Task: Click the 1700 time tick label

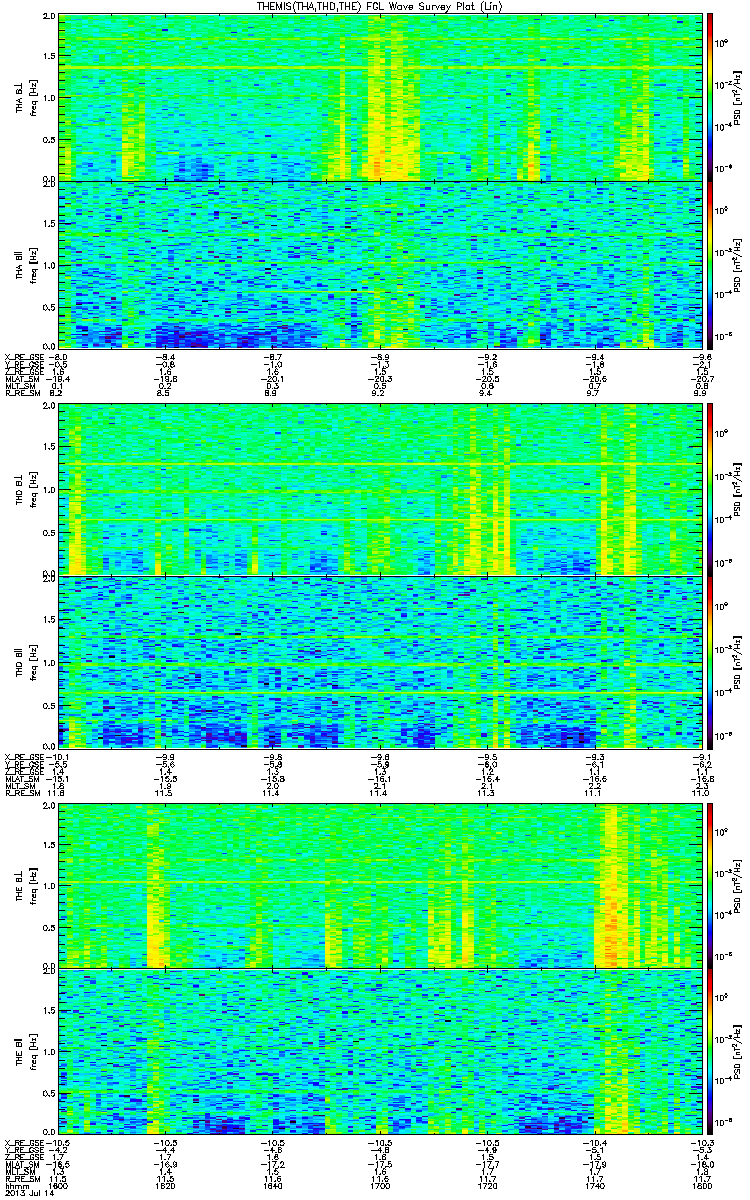Action: pos(380,1186)
